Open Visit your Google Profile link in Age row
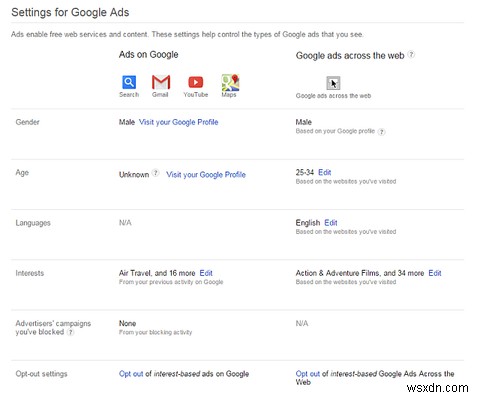The height and width of the screenshot is (398, 480). (x=206, y=175)
